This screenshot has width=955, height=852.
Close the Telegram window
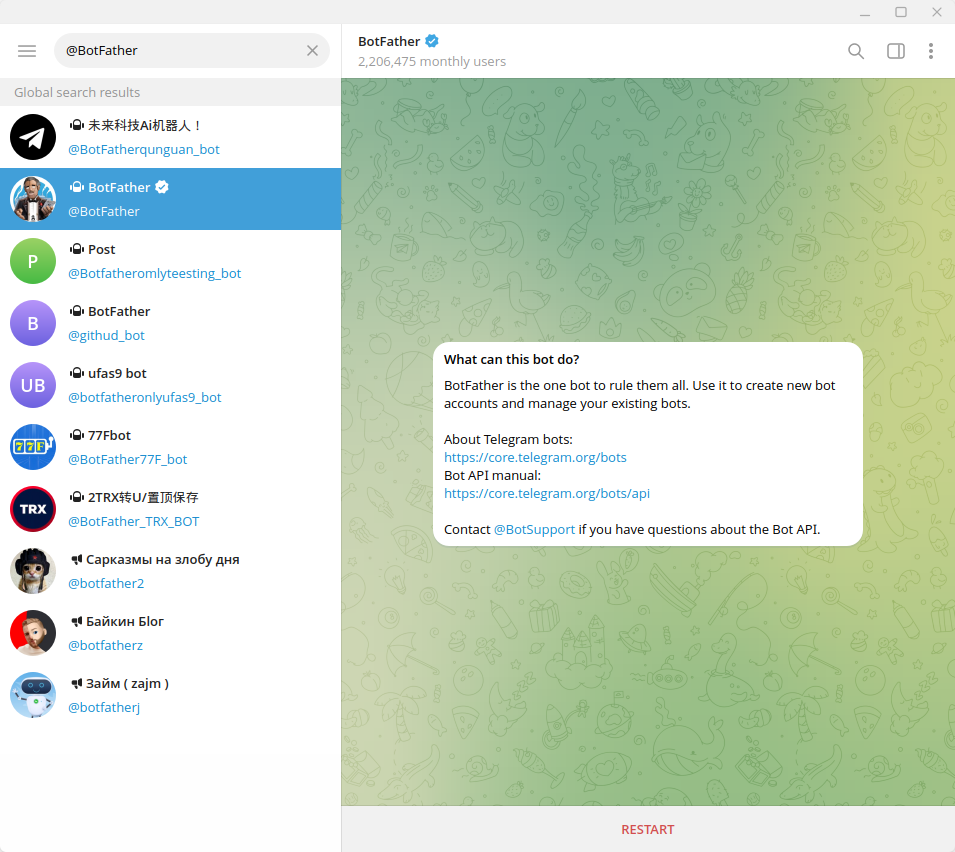point(937,12)
